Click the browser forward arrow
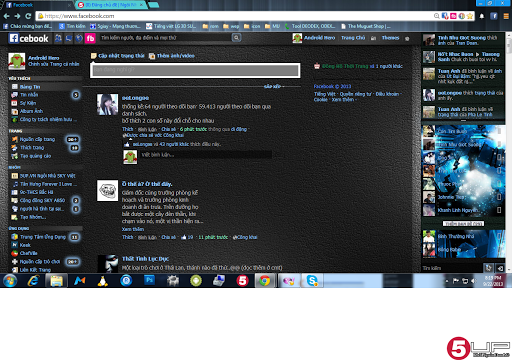The width and height of the screenshot is (512, 360). [x=17, y=16]
